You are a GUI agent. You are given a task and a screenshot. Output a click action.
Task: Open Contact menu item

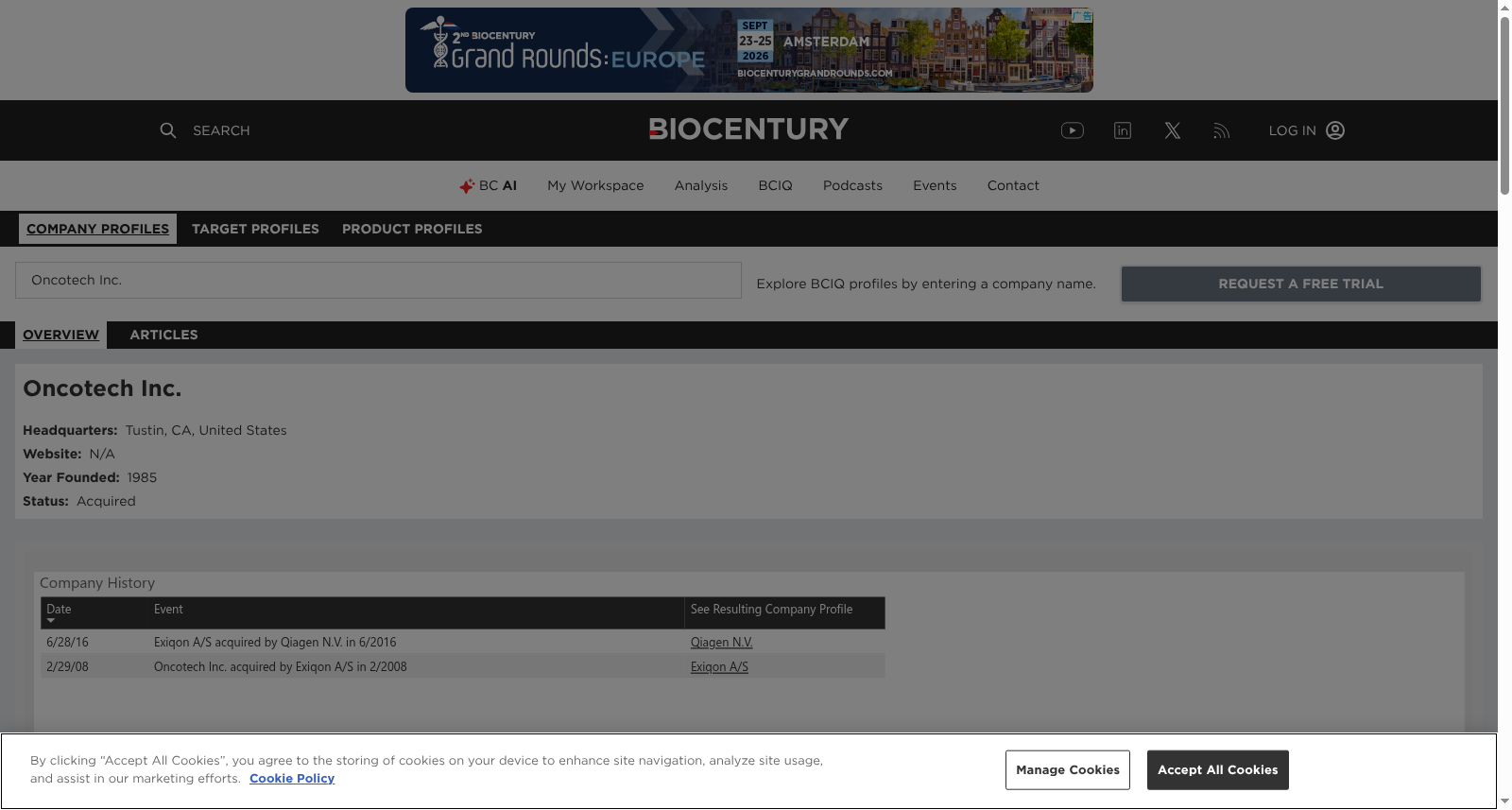click(x=1013, y=185)
